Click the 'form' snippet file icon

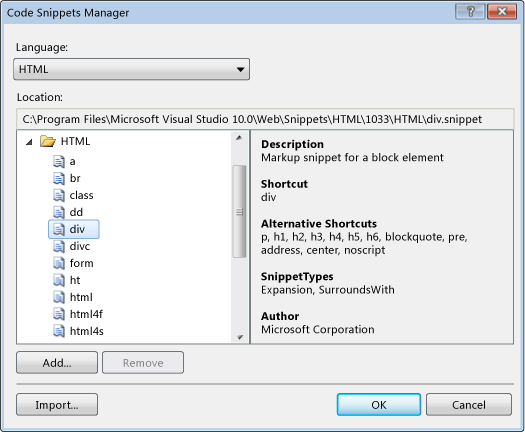tap(59, 263)
